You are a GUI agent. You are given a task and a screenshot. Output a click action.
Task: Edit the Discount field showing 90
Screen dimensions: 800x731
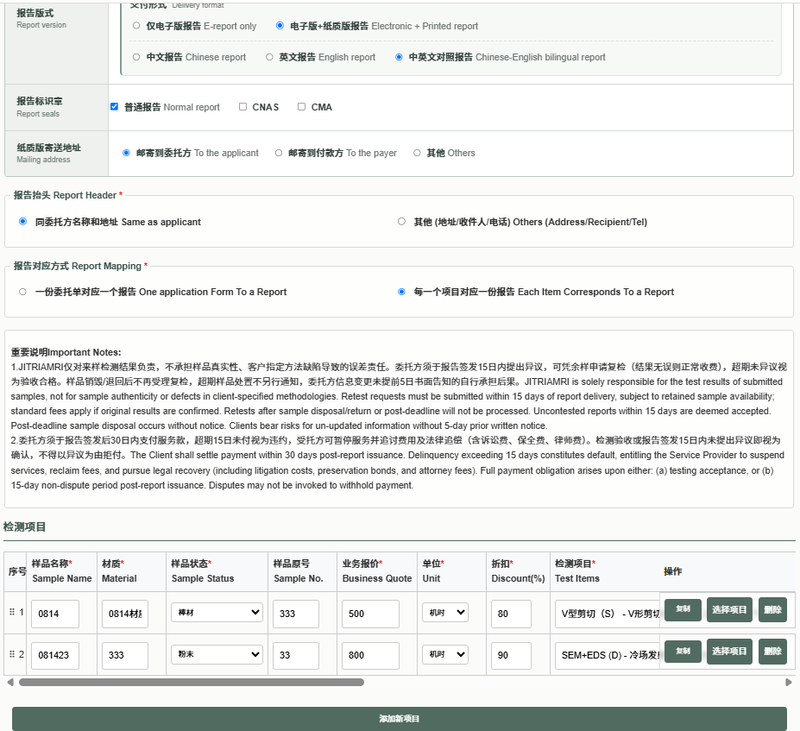click(x=511, y=656)
